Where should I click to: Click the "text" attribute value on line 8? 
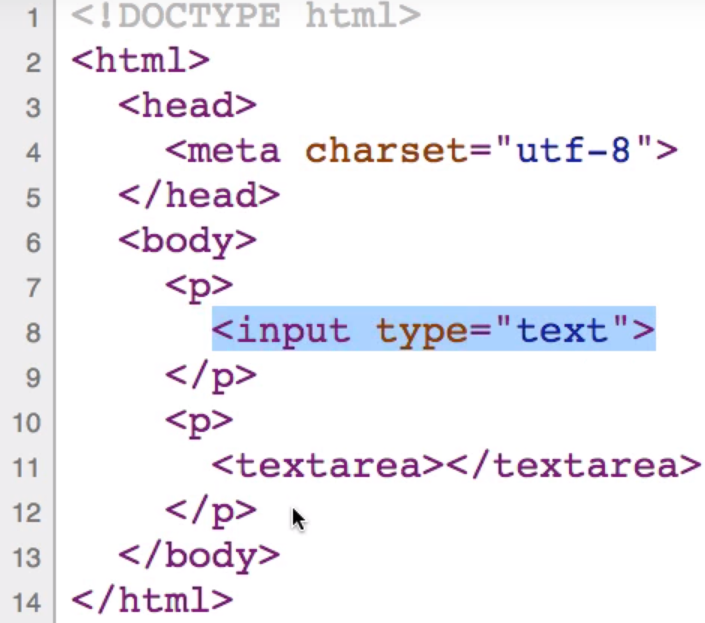pos(562,330)
